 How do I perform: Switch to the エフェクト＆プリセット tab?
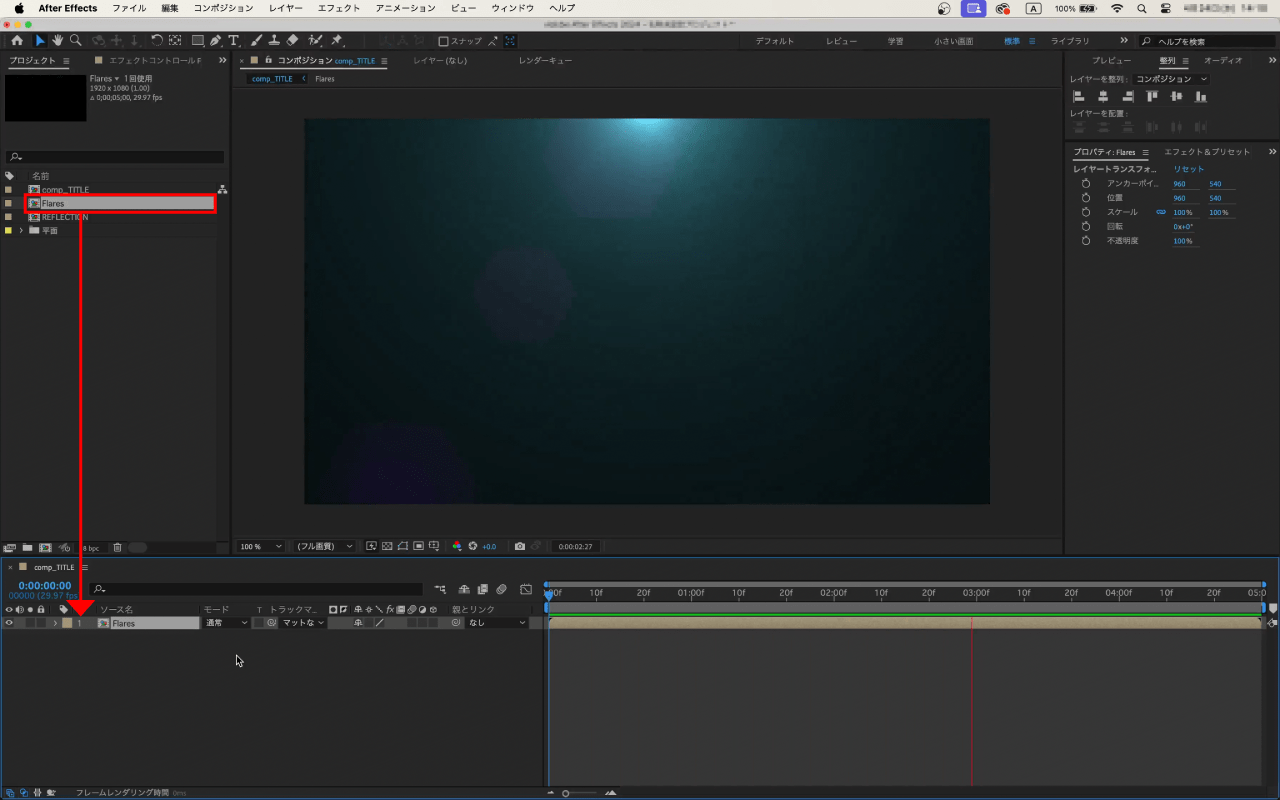click(1207, 152)
